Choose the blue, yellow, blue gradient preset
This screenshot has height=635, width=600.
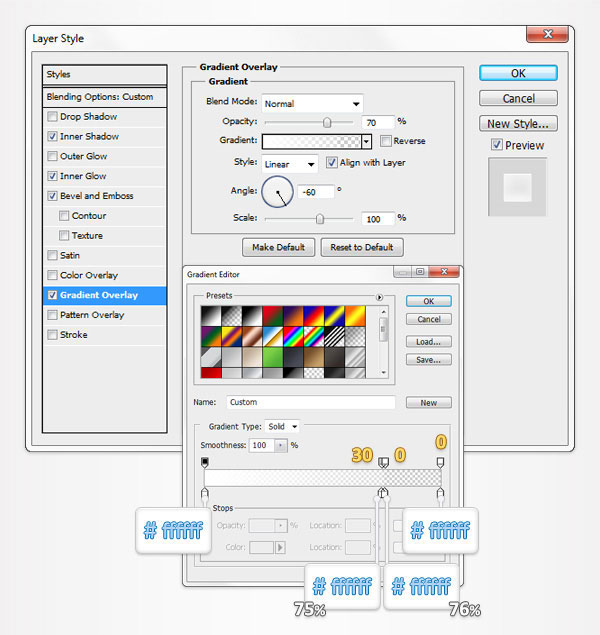[335, 316]
